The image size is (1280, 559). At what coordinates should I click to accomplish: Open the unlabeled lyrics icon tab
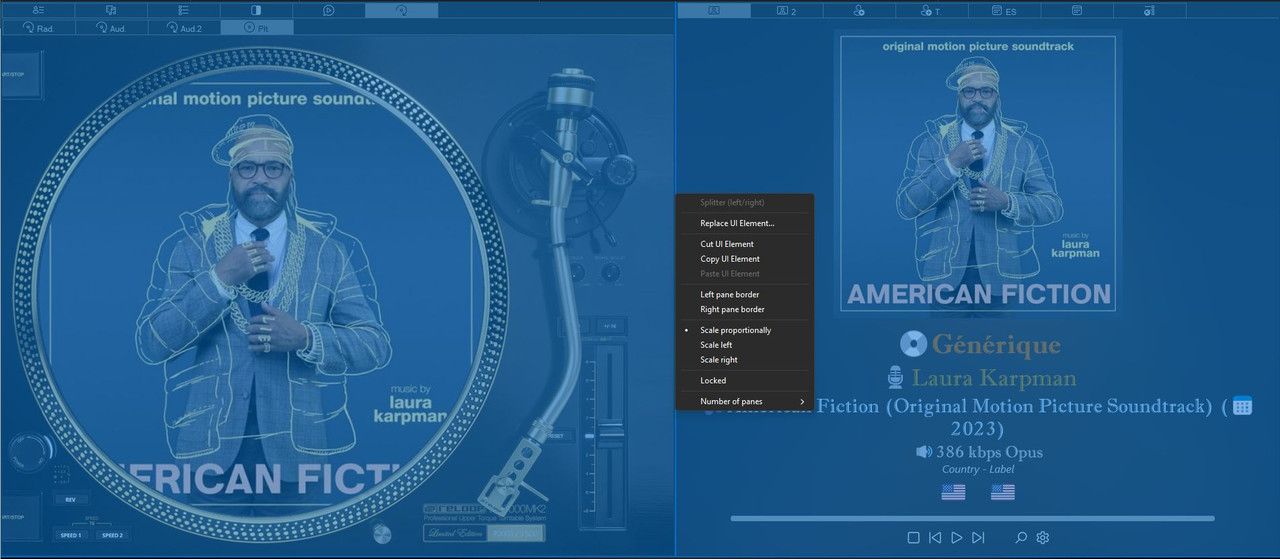[x=1077, y=10]
